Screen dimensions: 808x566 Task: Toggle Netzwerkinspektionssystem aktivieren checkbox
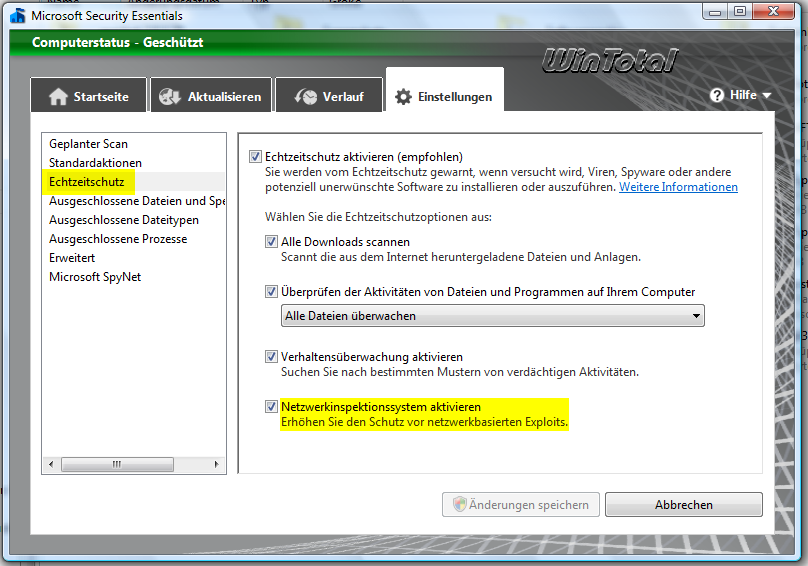tap(271, 406)
